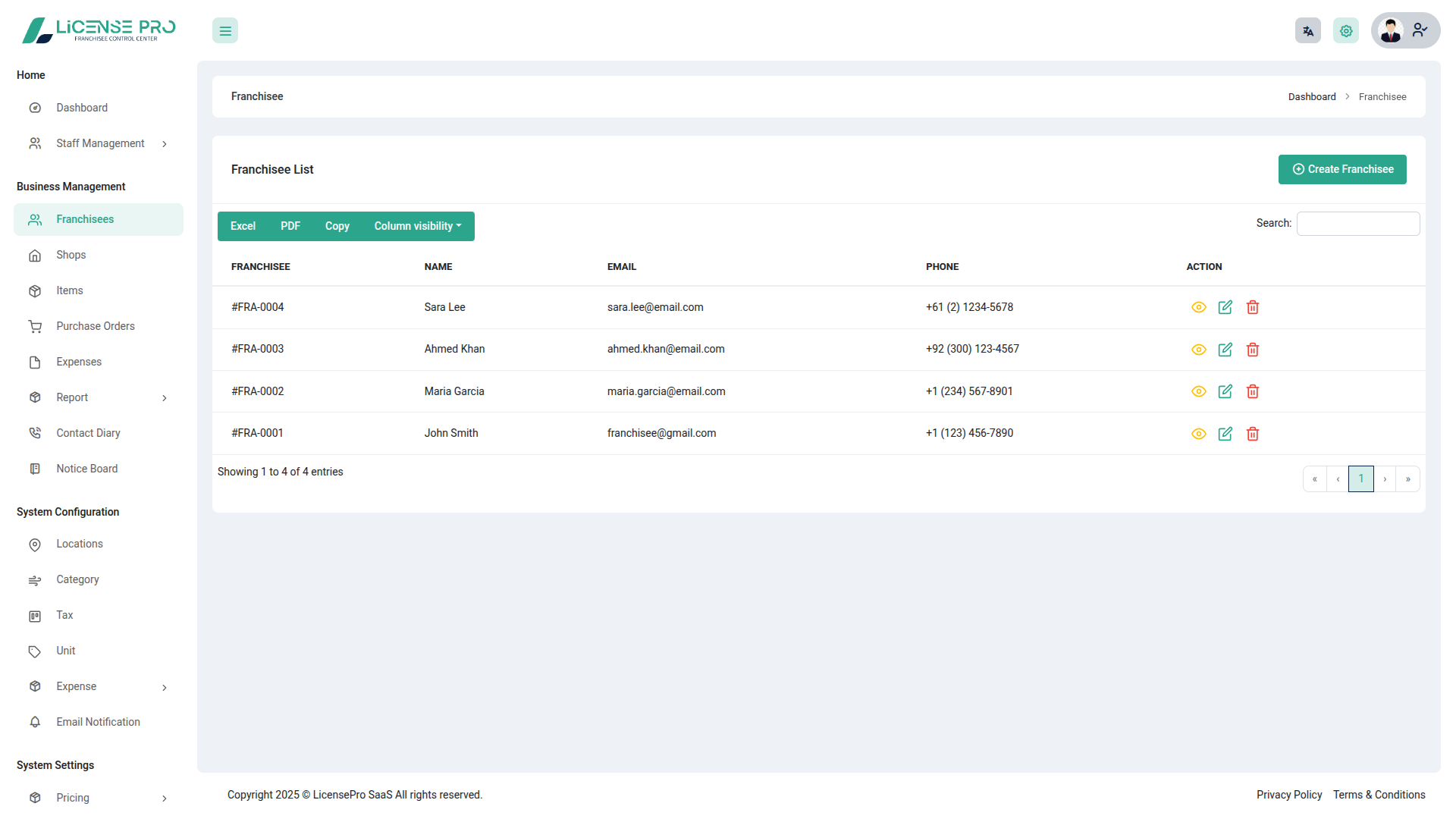Click the language translate icon in header

(x=1307, y=31)
